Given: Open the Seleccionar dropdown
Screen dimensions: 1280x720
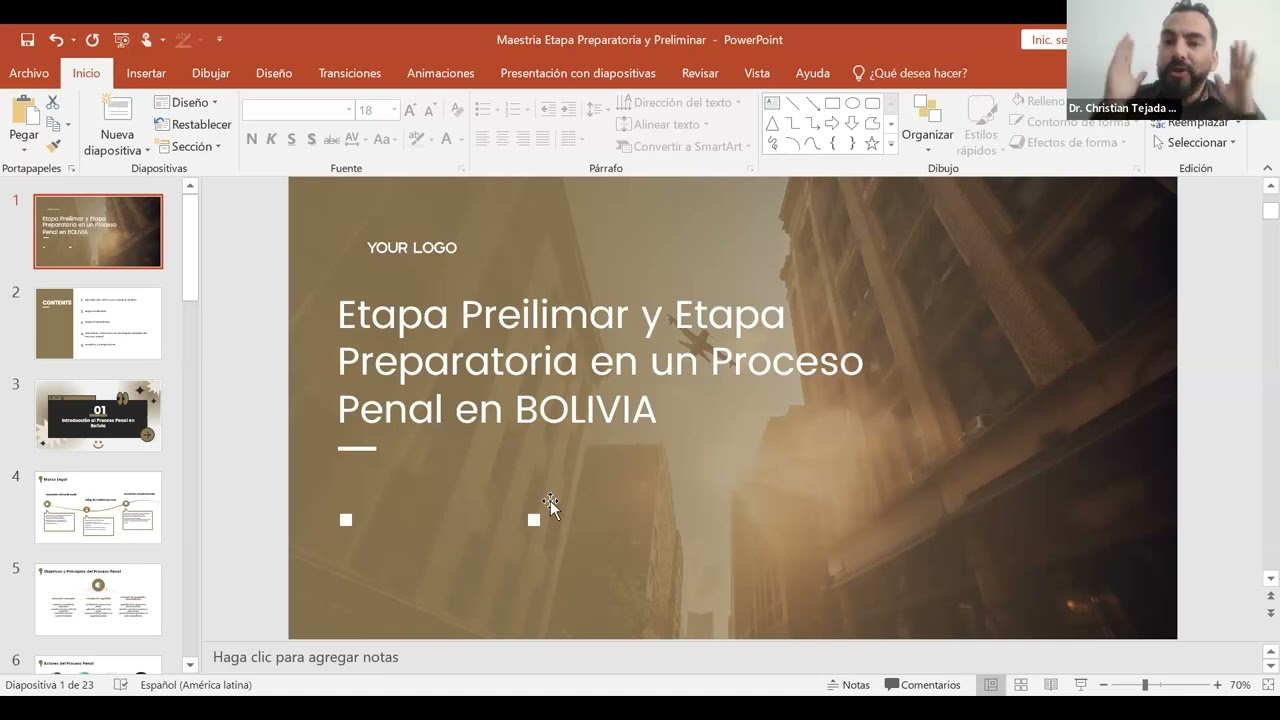Looking at the screenshot, I should click(1194, 142).
